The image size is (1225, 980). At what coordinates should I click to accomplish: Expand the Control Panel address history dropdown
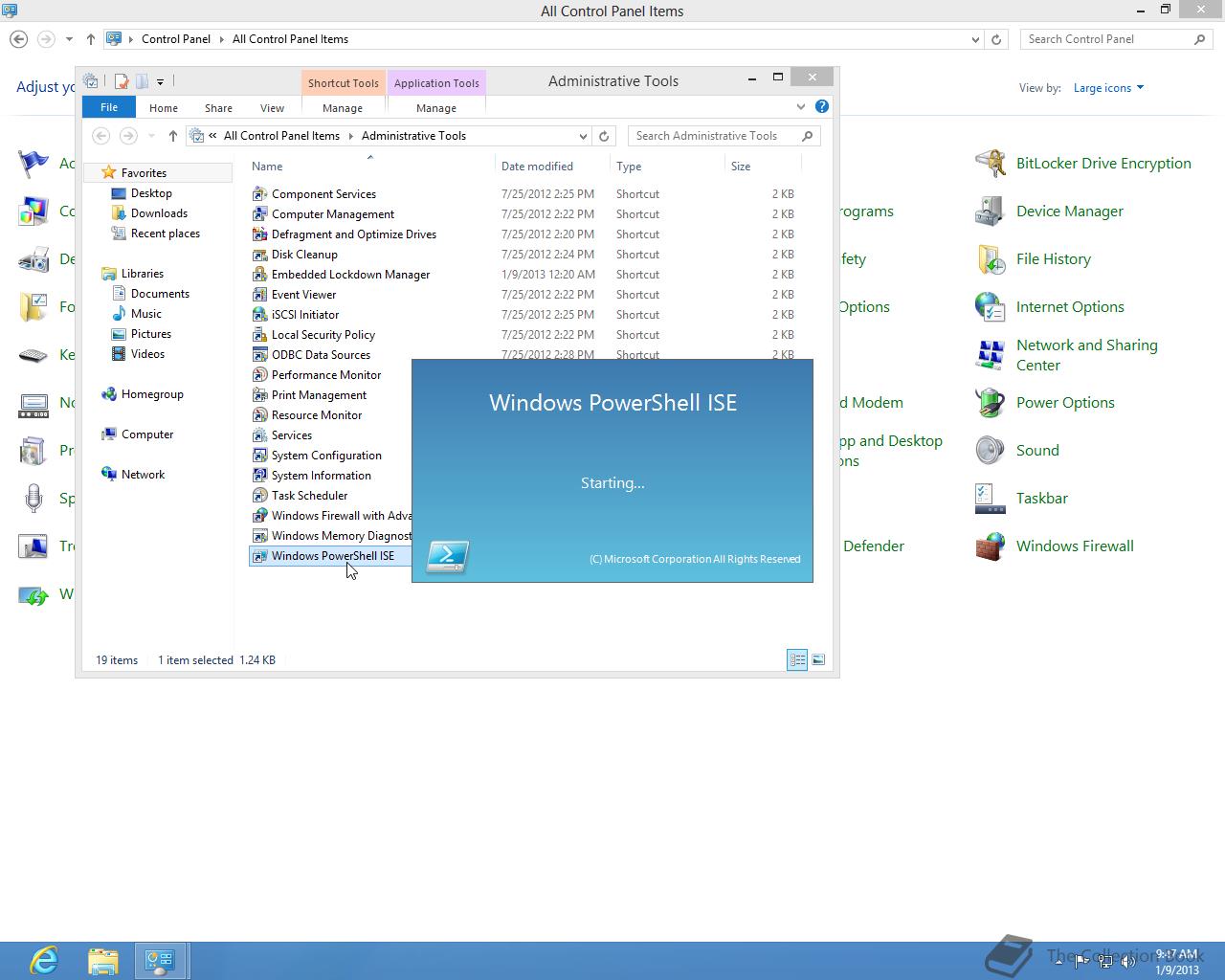coord(975,39)
